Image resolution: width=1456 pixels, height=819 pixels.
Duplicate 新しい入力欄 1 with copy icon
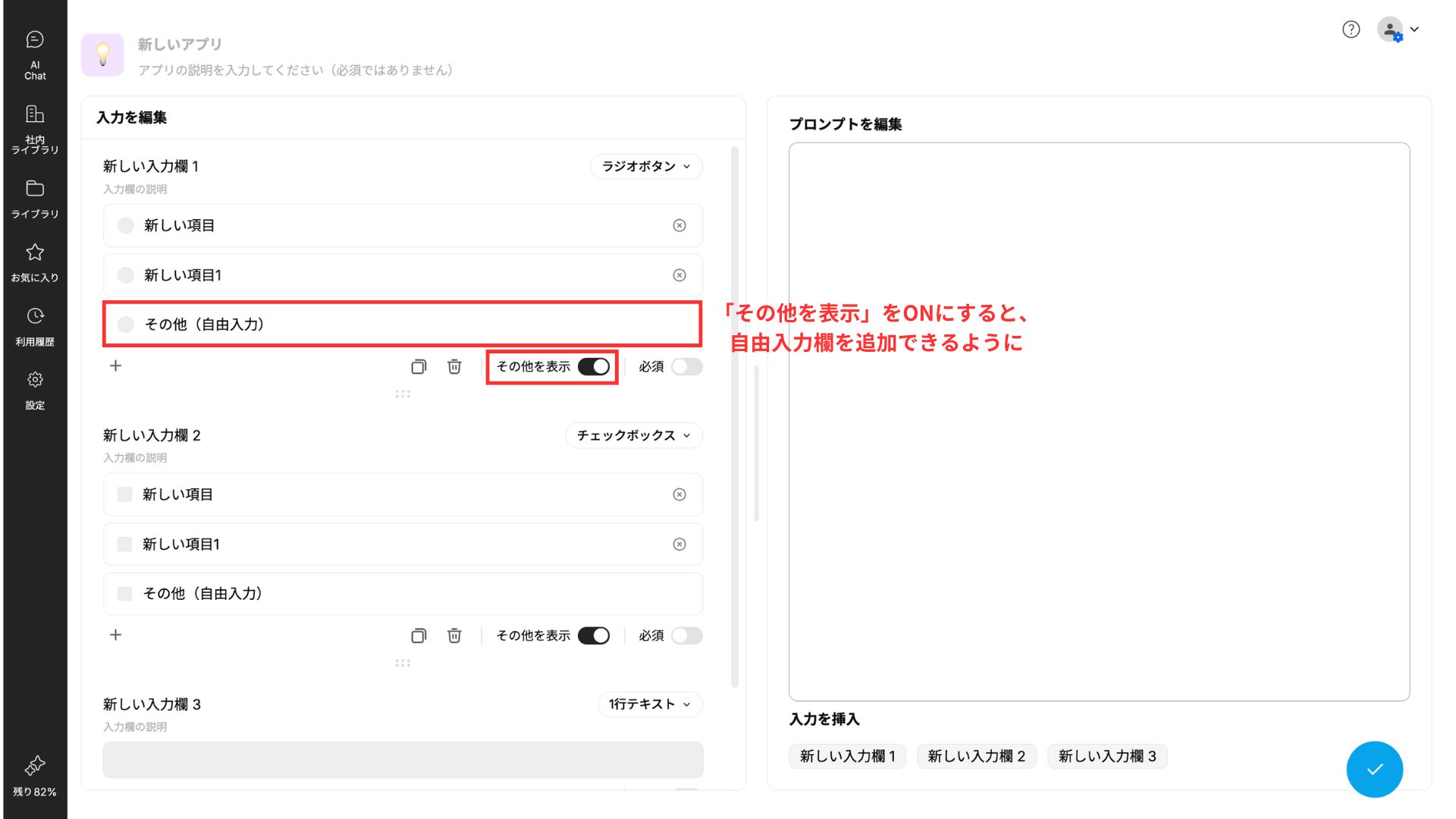[419, 367]
